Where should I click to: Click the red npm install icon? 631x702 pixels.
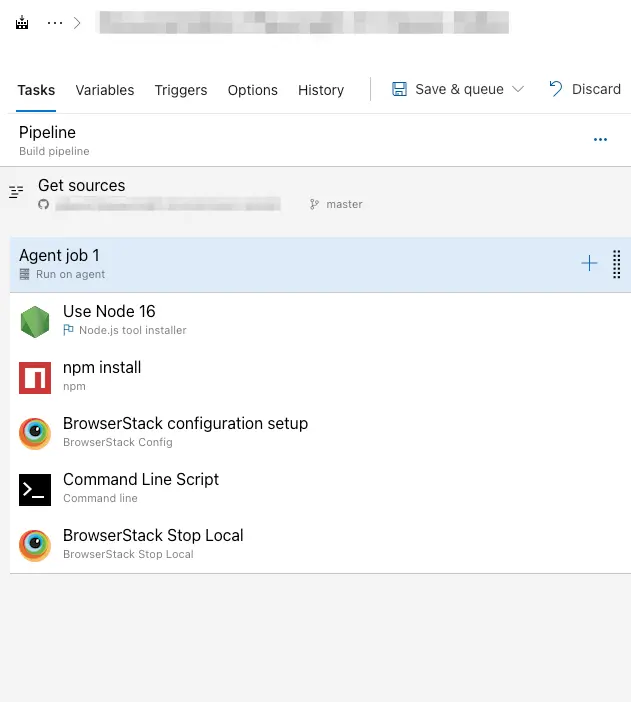point(35,378)
